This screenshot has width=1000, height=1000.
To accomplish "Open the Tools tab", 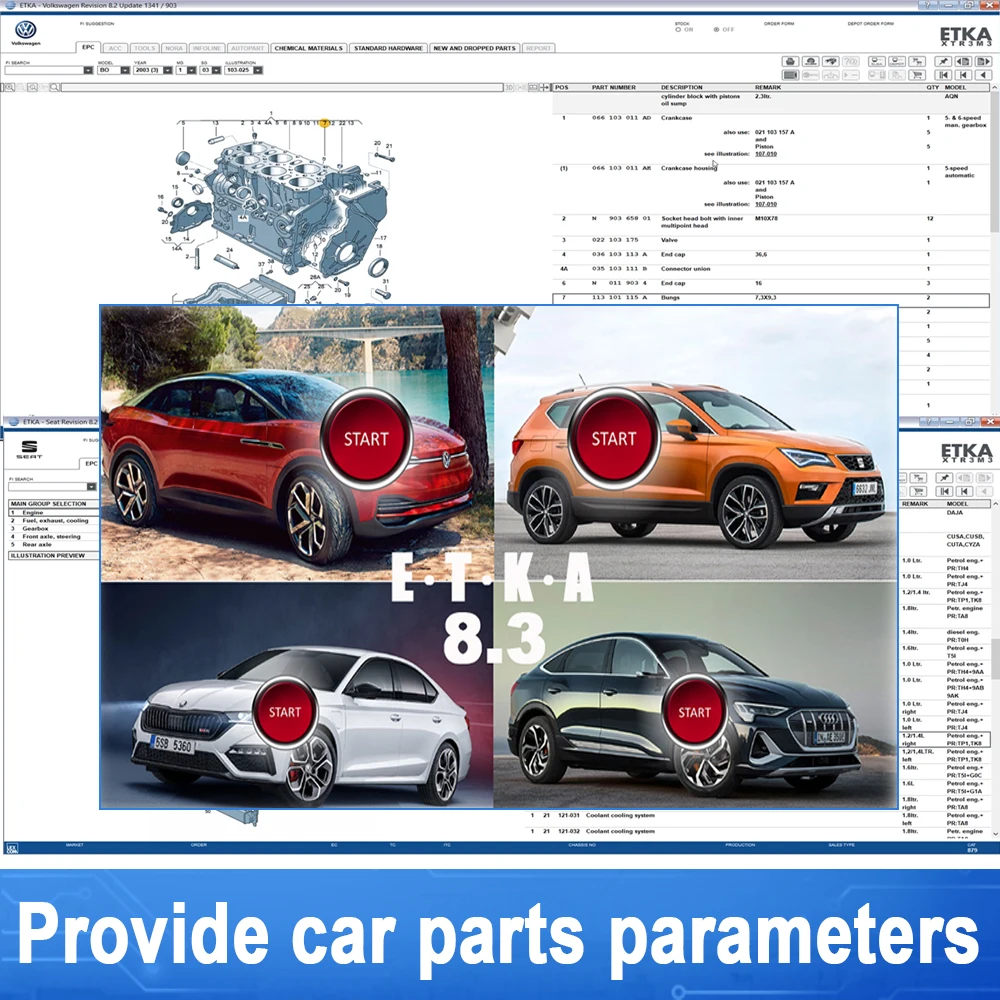I will point(145,48).
